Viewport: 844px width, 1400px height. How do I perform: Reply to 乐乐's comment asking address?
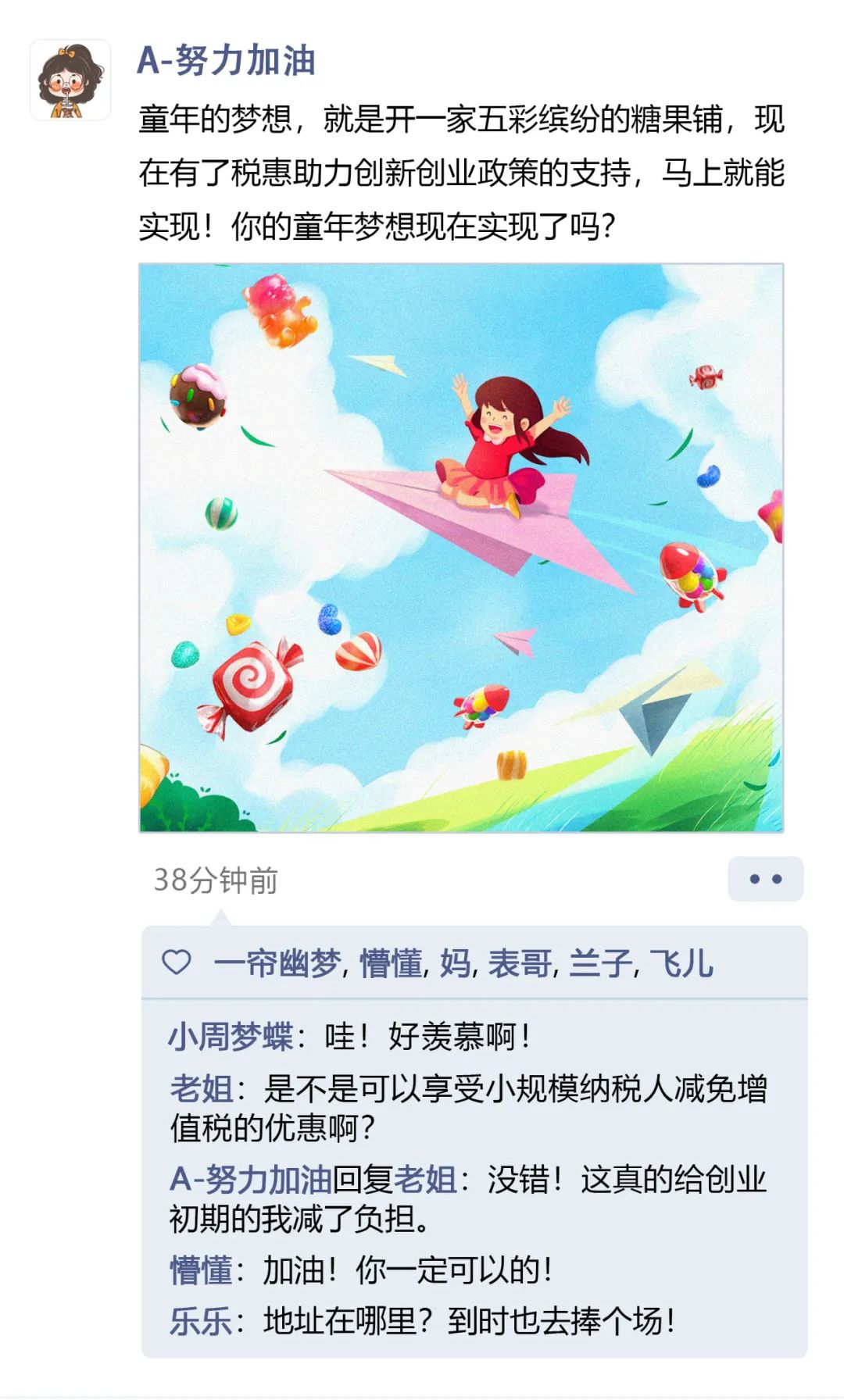(x=423, y=1321)
